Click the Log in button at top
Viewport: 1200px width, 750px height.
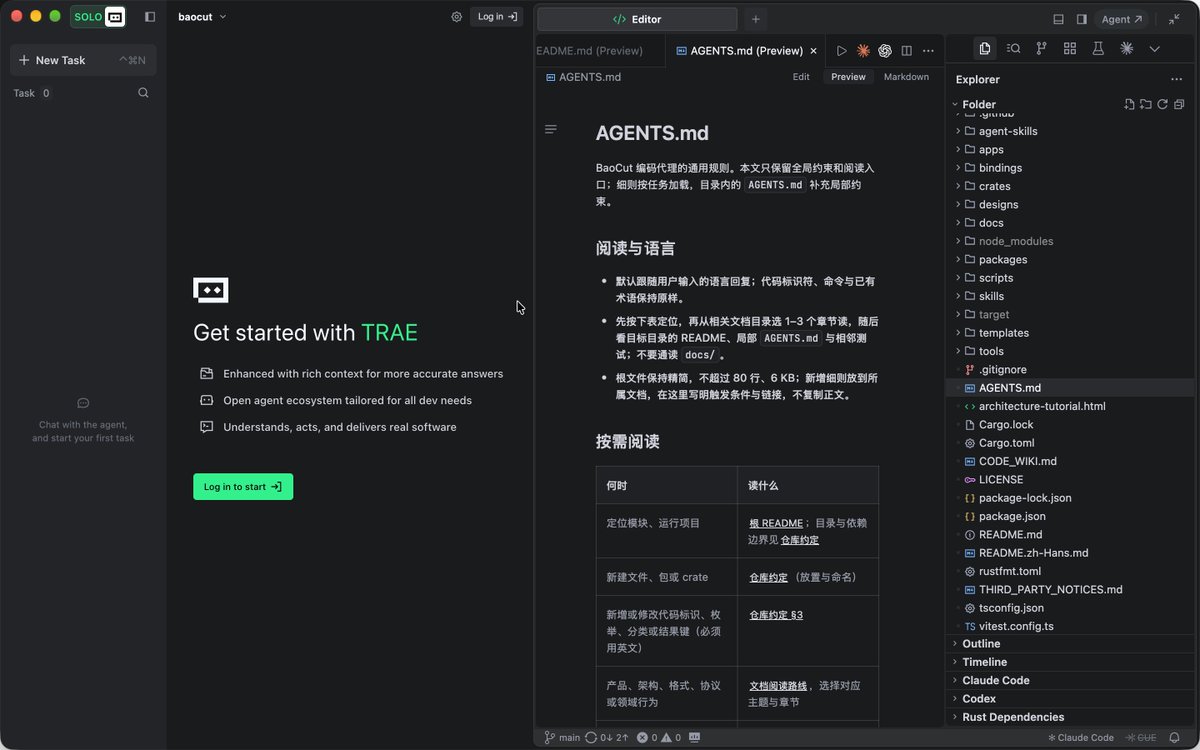(x=496, y=17)
